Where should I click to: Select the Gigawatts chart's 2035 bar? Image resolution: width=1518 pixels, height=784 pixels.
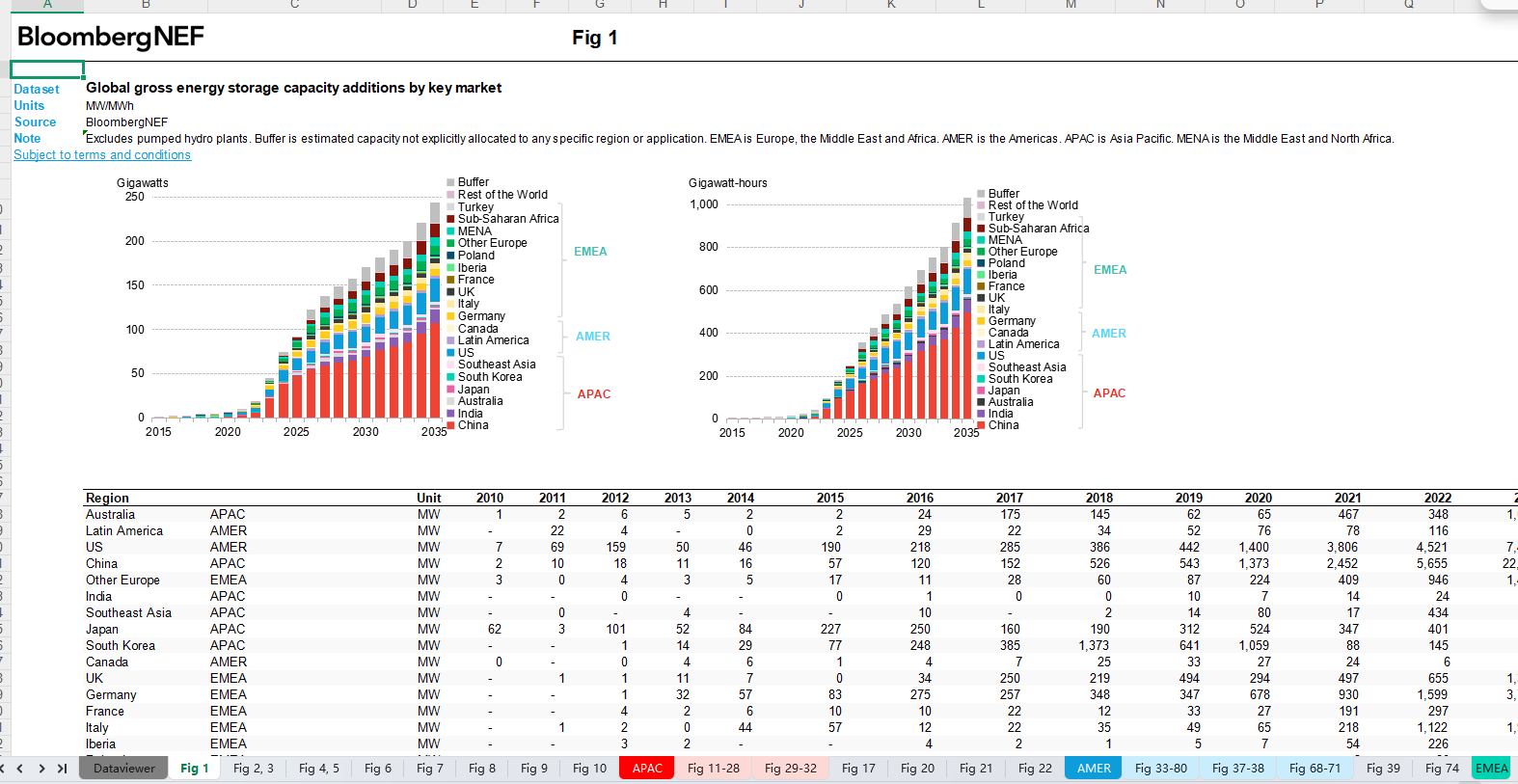point(435,318)
